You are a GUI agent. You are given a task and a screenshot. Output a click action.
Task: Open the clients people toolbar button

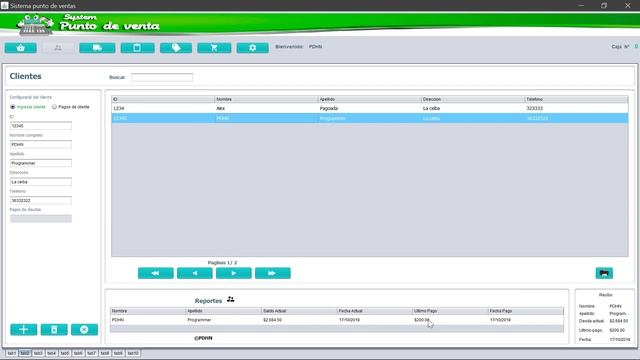point(58,48)
